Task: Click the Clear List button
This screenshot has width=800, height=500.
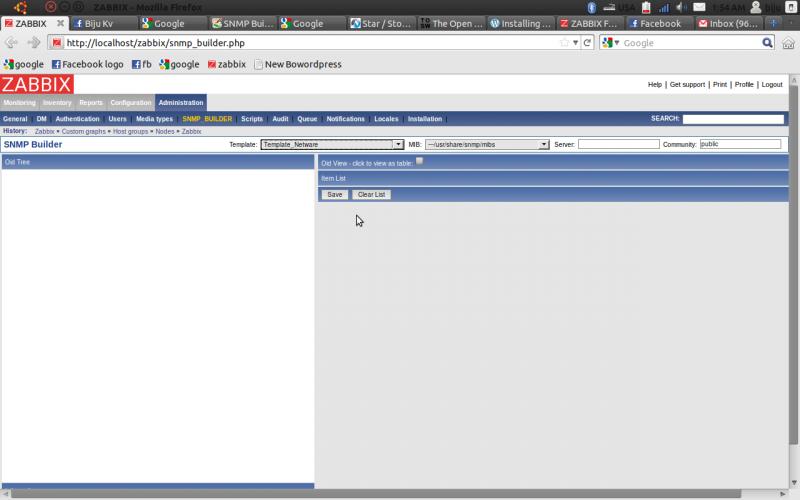Action: pyautogui.click(x=371, y=194)
